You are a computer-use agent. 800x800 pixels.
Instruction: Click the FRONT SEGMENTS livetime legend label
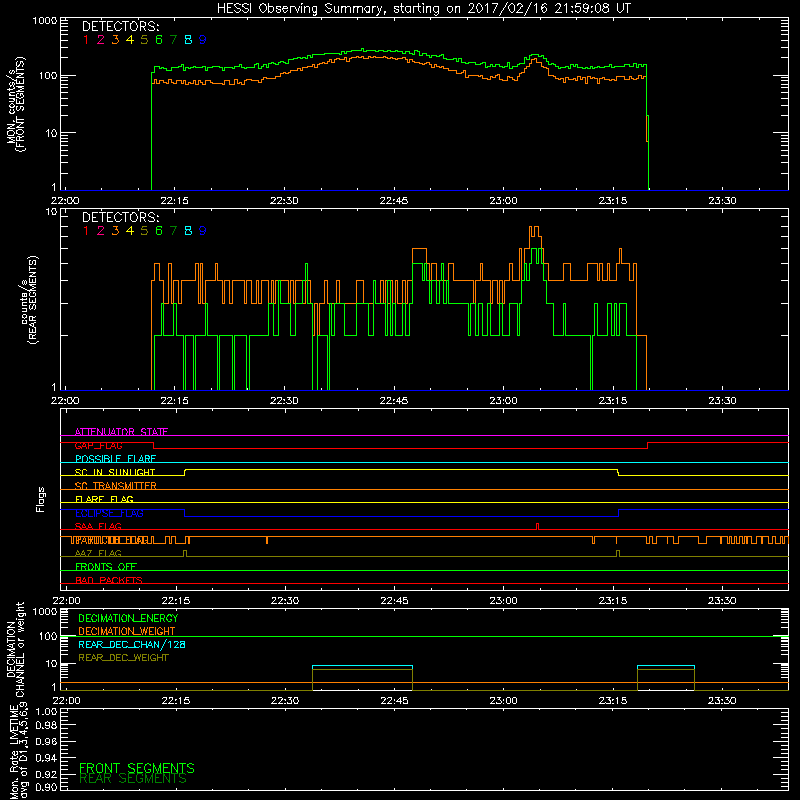(x=137, y=768)
